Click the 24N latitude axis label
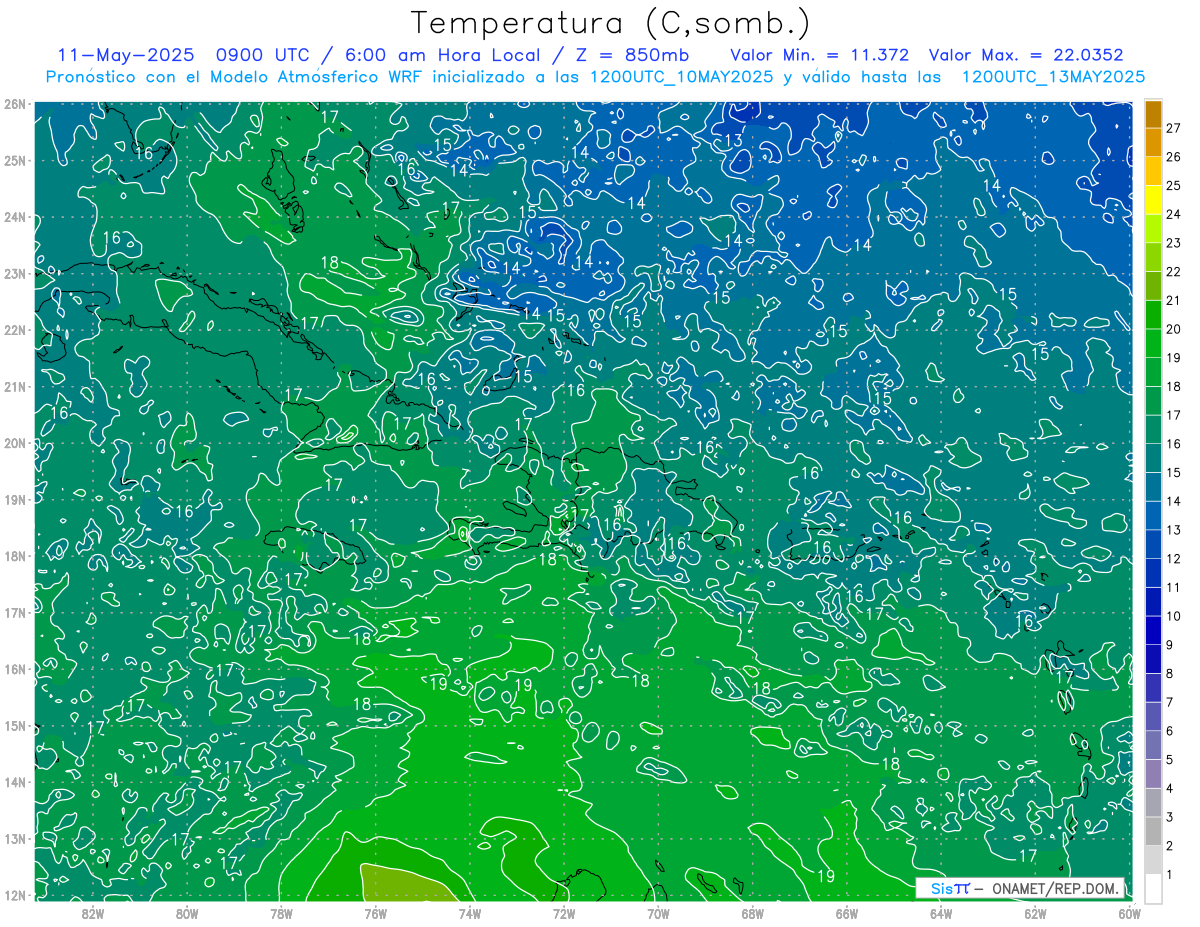1200x927 pixels. click(14, 217)
